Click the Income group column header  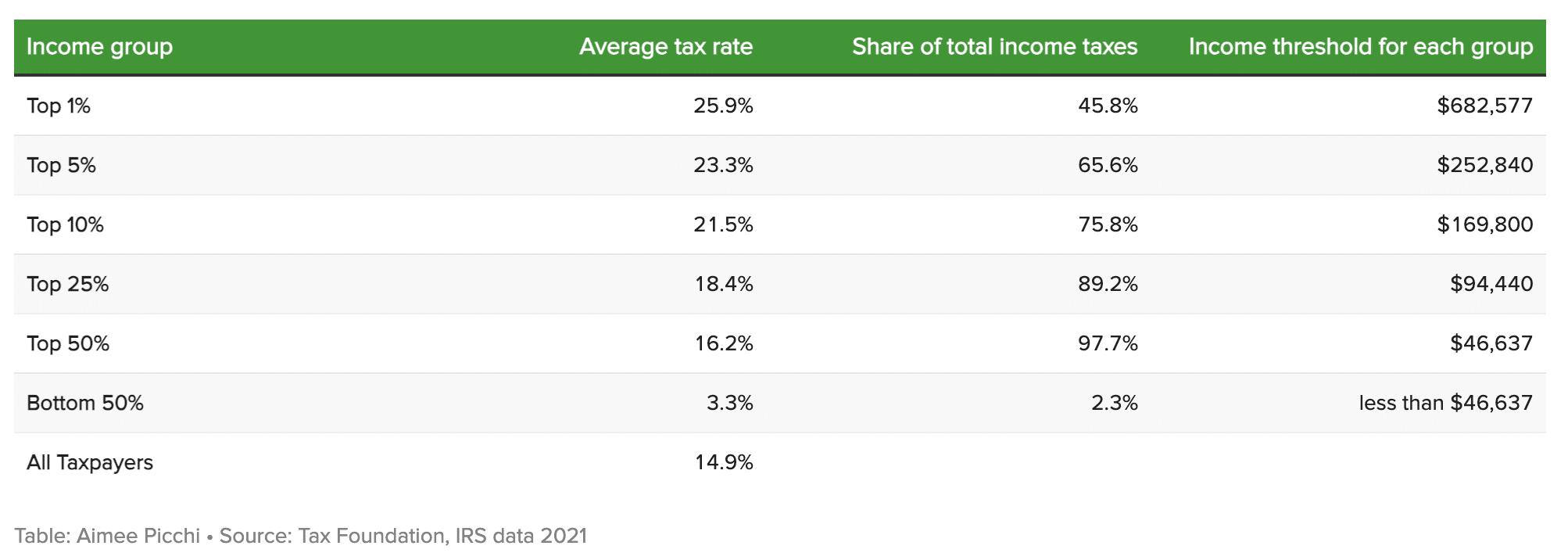[99, 47]
